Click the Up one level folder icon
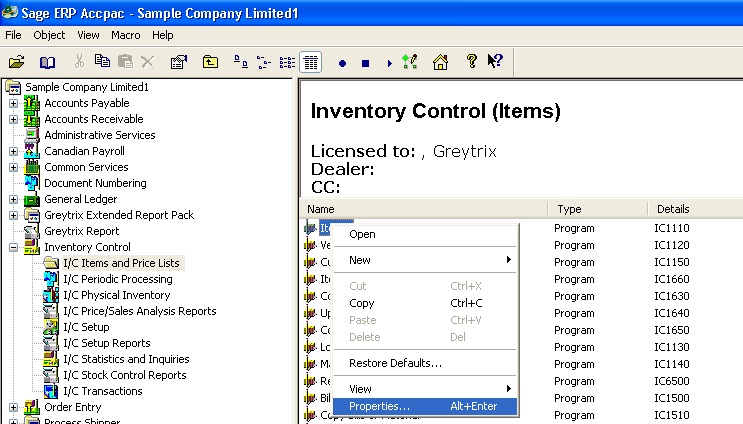 (210, 62)
